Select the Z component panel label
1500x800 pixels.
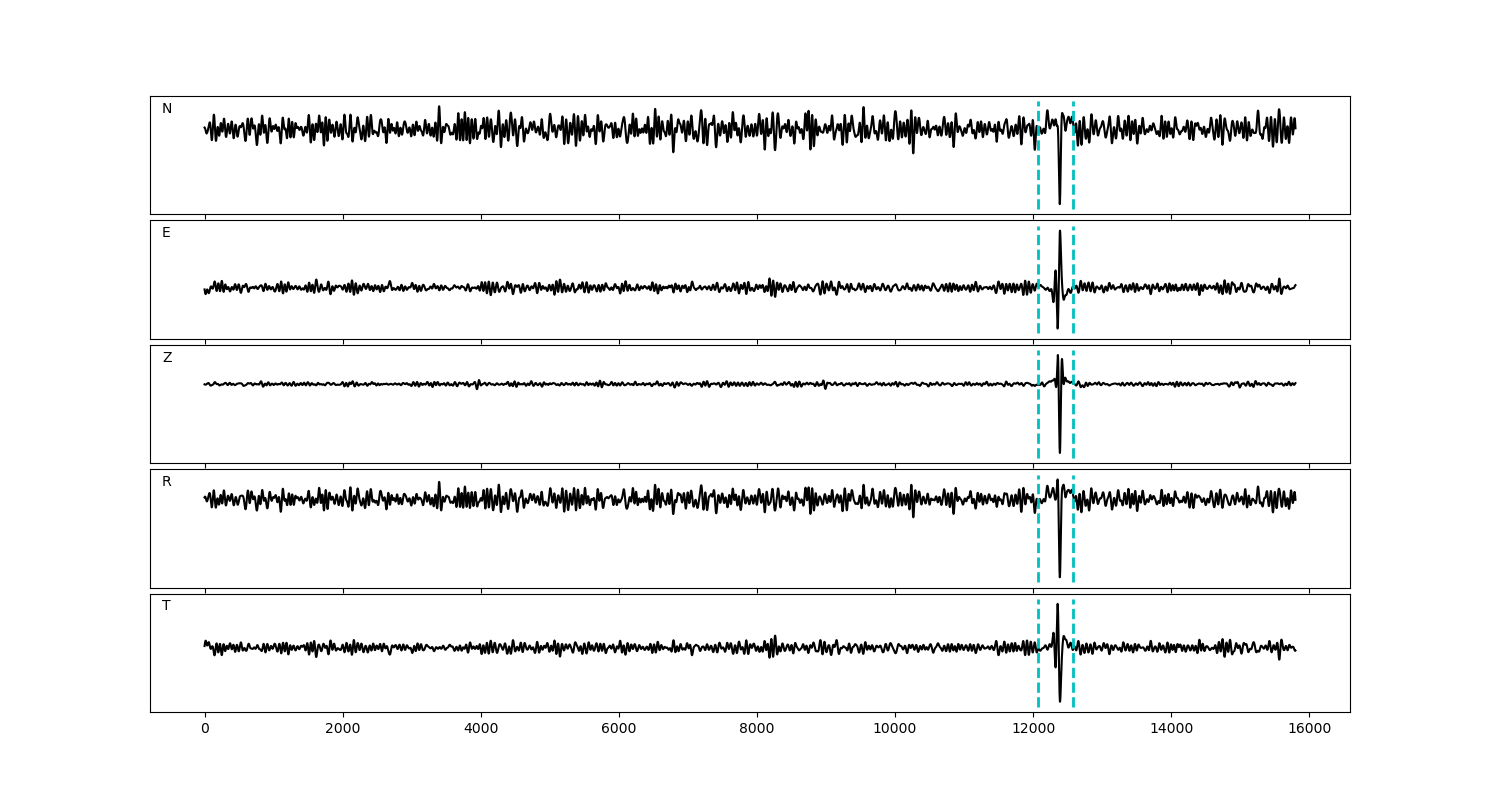[x=167, y=358]
